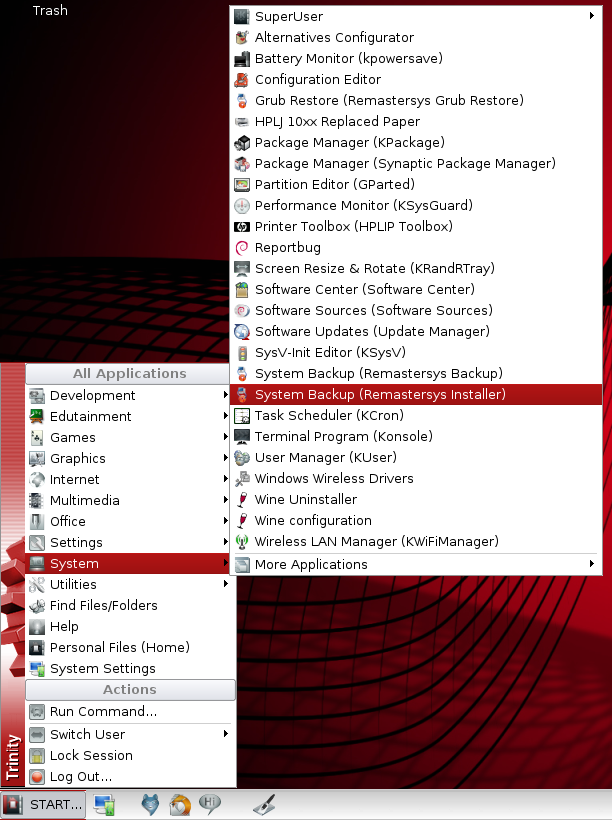This screenshot has width=612, height=820.
Task: Click the Update Manager globe icon
Action: [x=242, y=332]
